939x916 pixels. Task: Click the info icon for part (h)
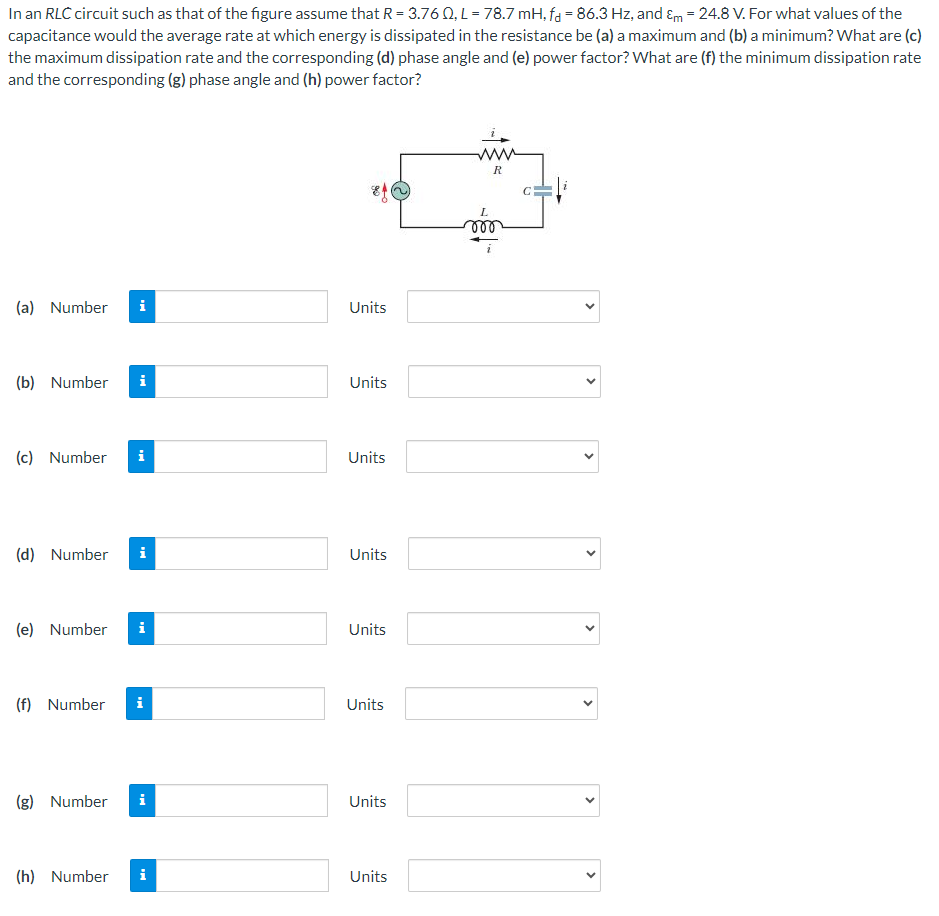tap(143, 875)
